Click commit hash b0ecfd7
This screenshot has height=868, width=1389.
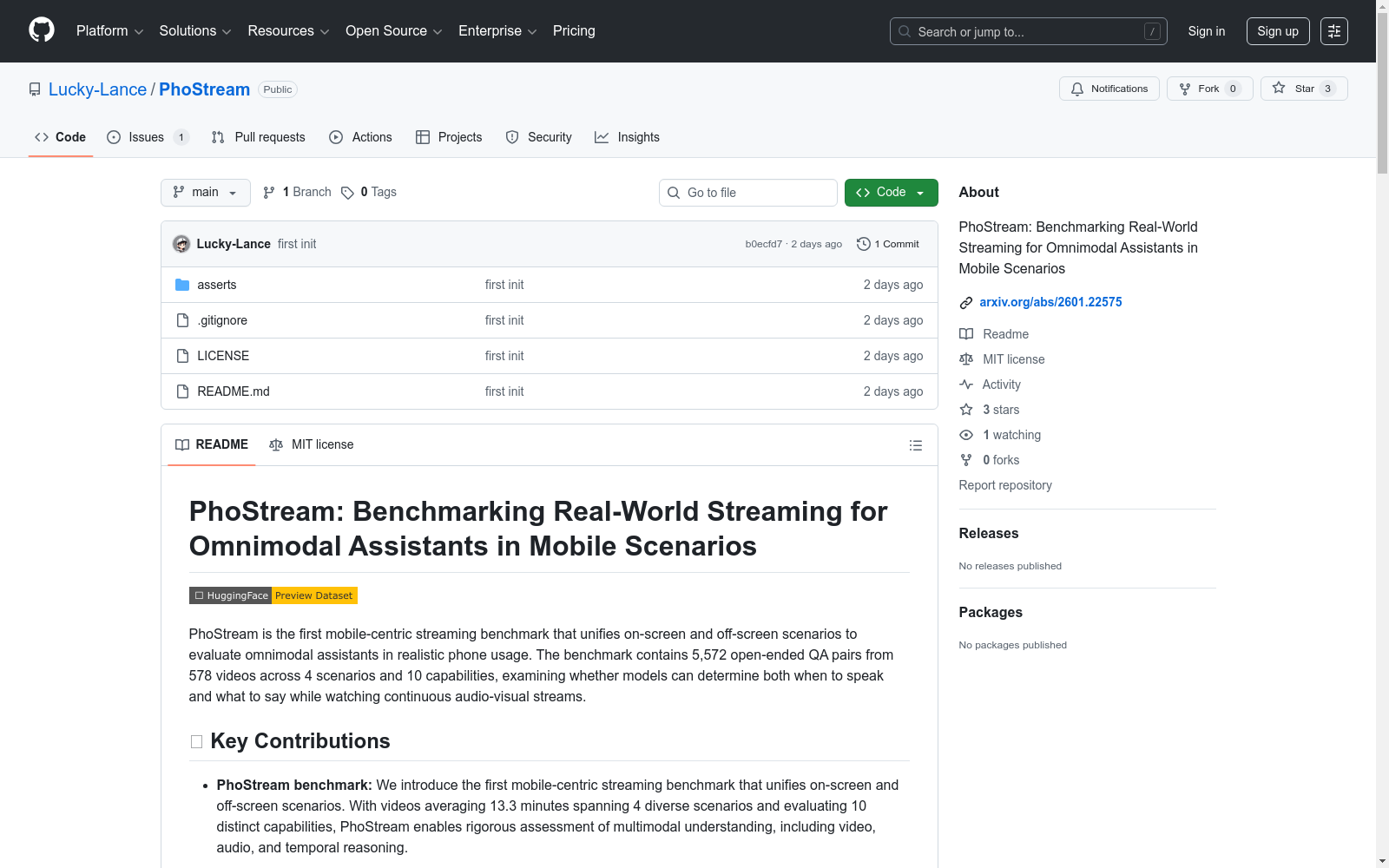click(763, 244)
